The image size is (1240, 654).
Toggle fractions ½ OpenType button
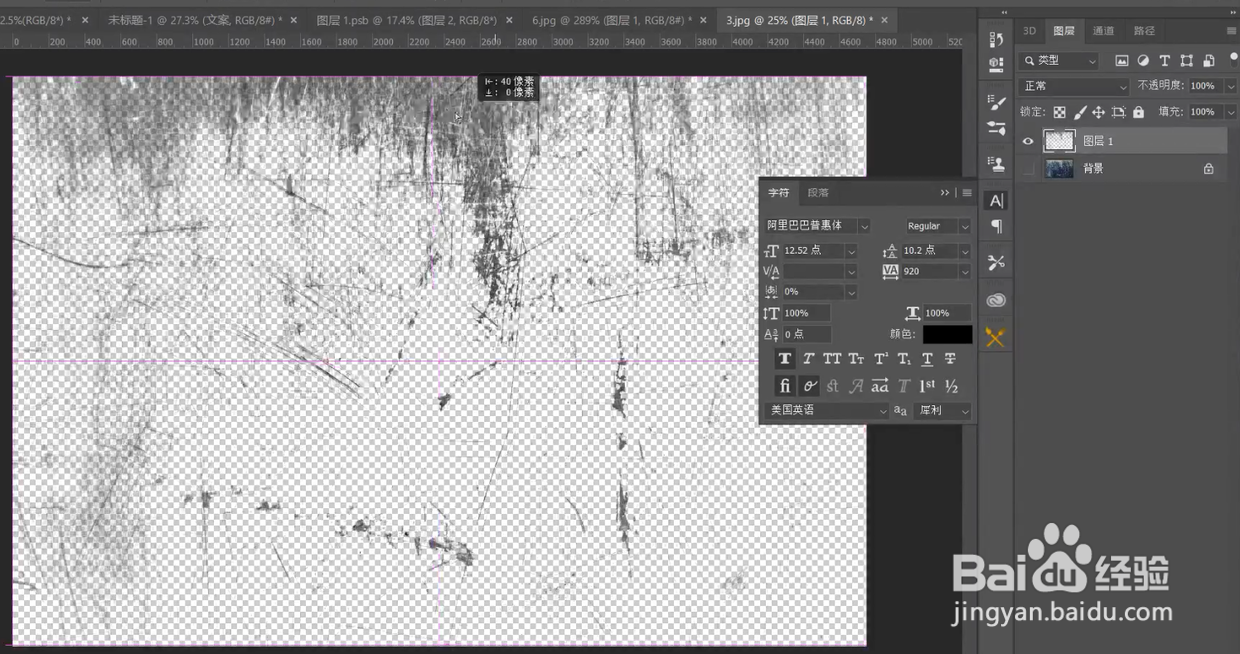[952, 386]
